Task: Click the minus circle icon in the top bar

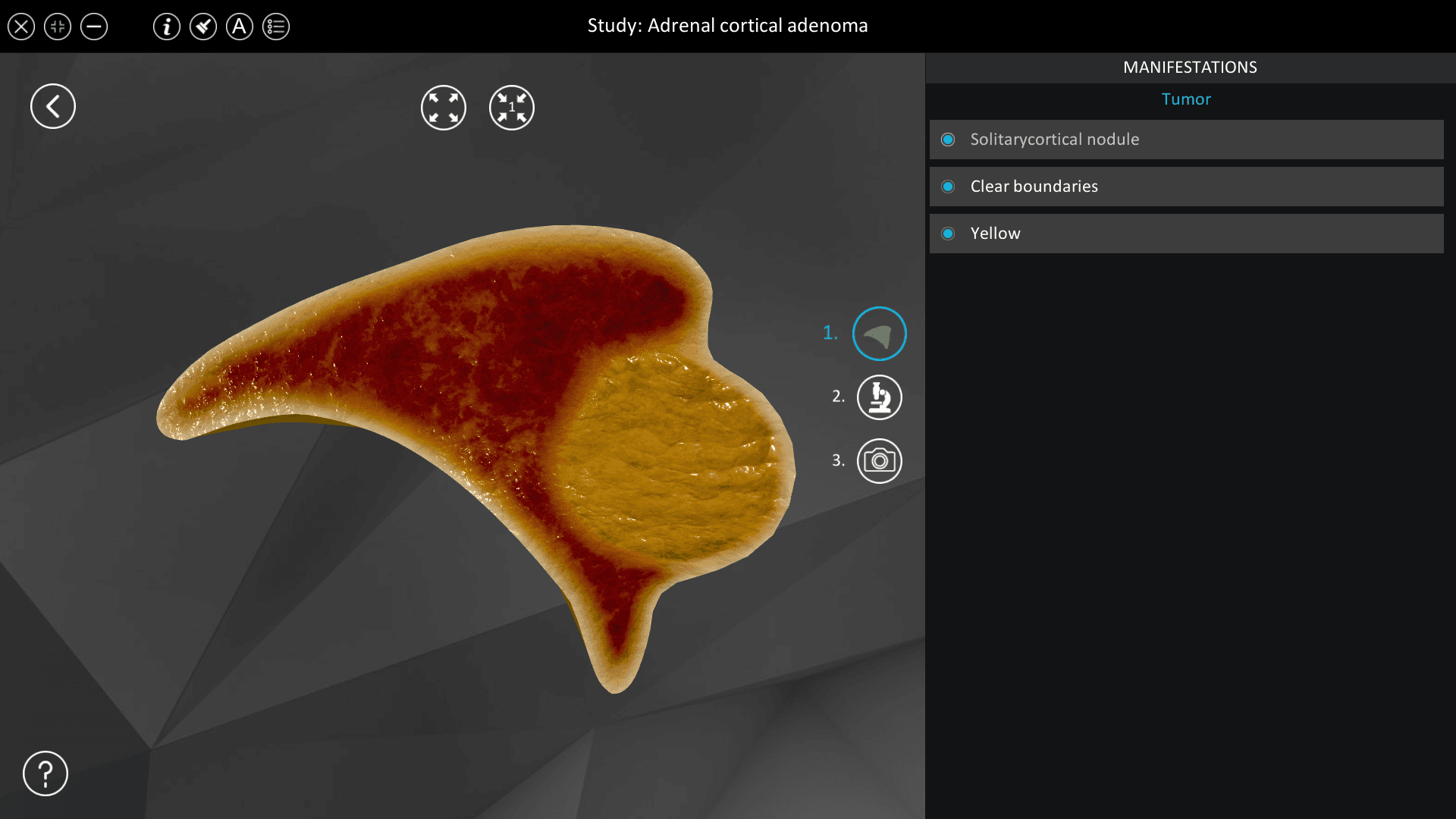Action: coord(94,27)
